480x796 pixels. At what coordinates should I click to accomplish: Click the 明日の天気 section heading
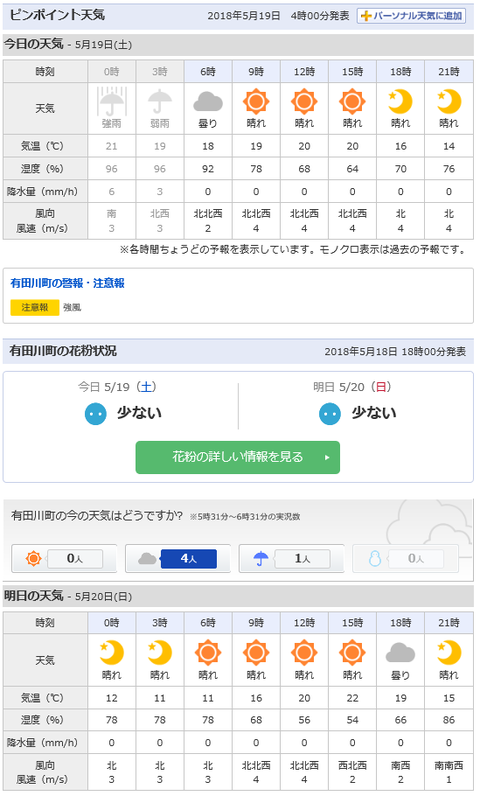pos(33,595)
